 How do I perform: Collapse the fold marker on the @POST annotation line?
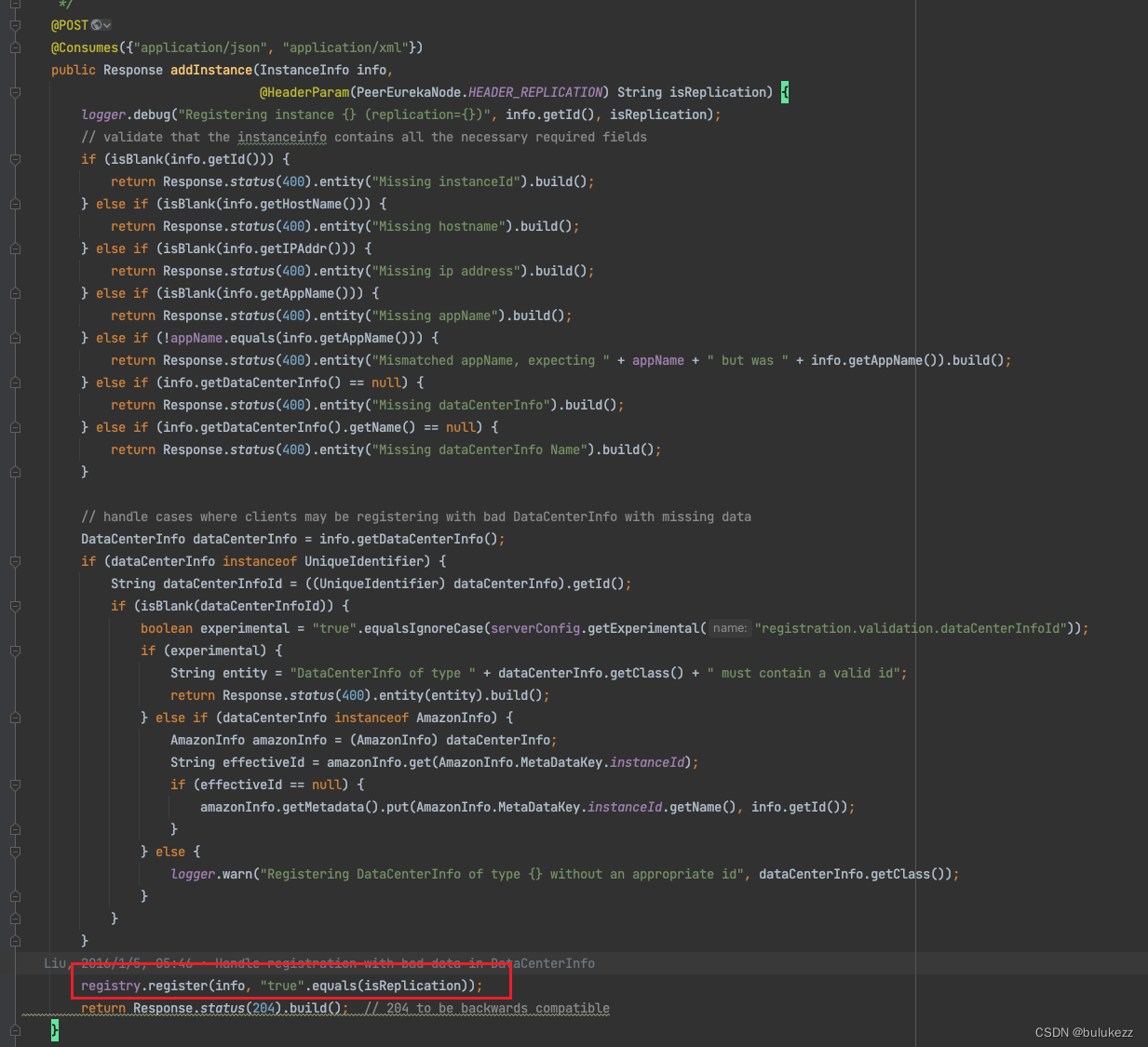point(15,25)
